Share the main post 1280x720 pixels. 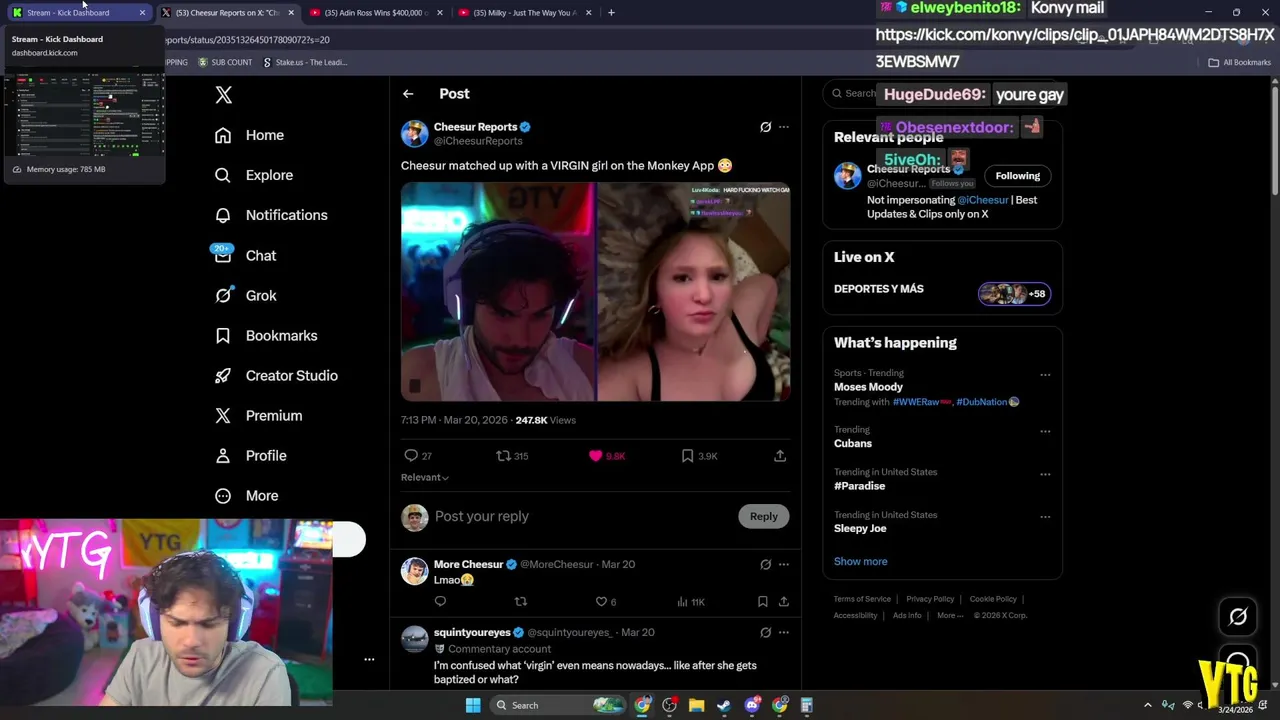(780, 456)
